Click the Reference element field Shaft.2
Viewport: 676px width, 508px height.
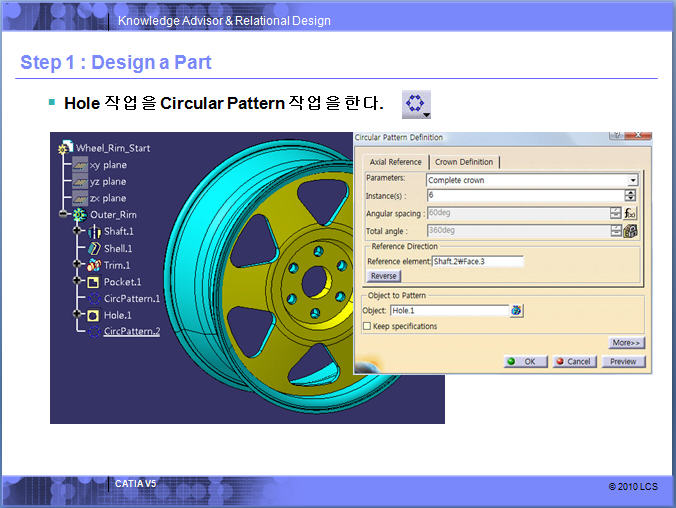478,261
